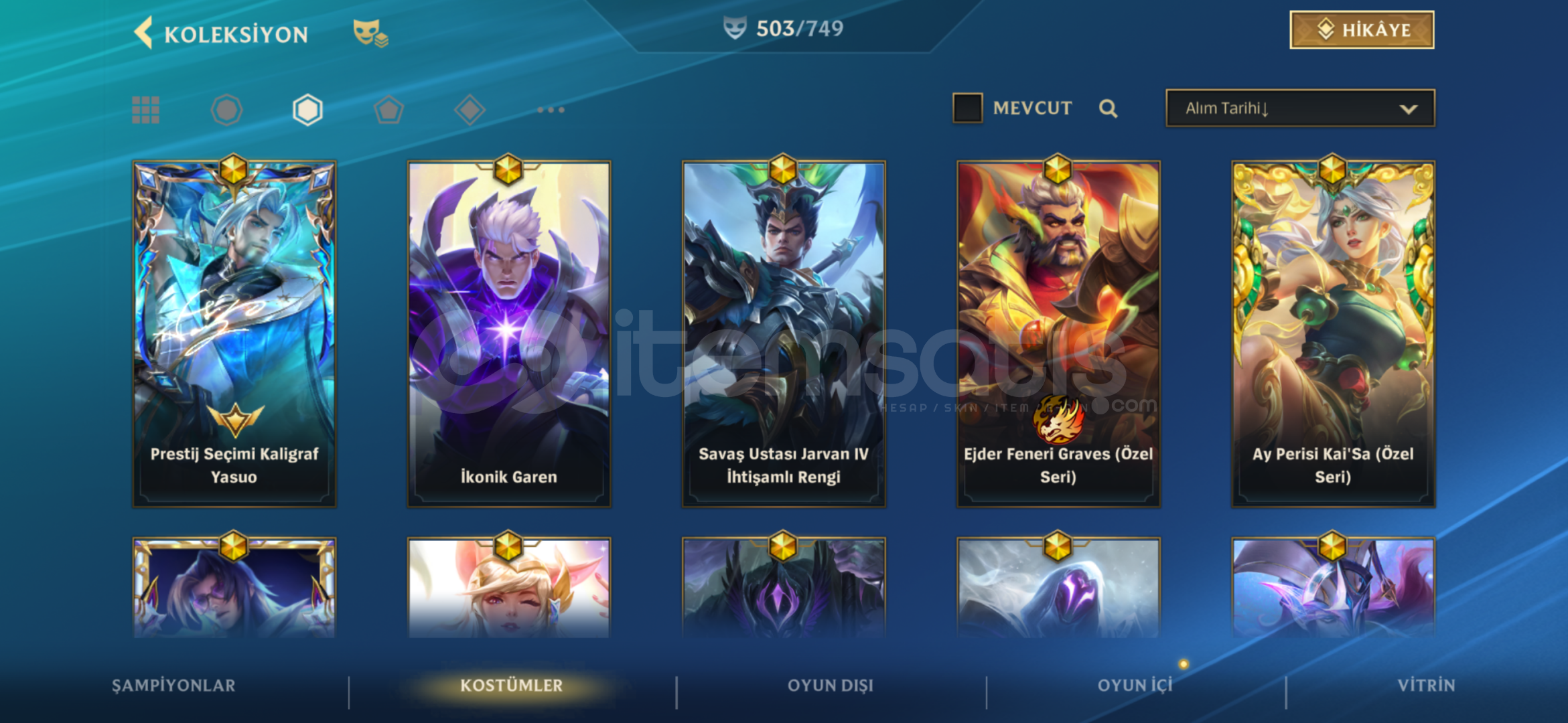Toggle the Mevcut checkbox
Viewport: 1568px width, 723px height.
click(967, 108)
